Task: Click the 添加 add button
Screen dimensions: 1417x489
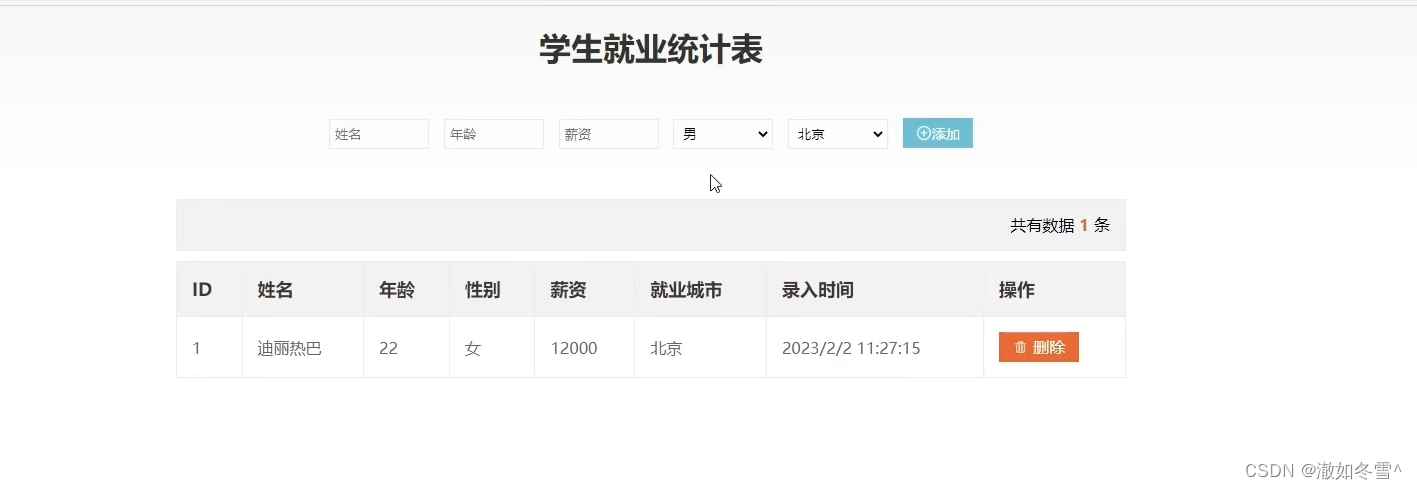Action: (x=938, y=133)
